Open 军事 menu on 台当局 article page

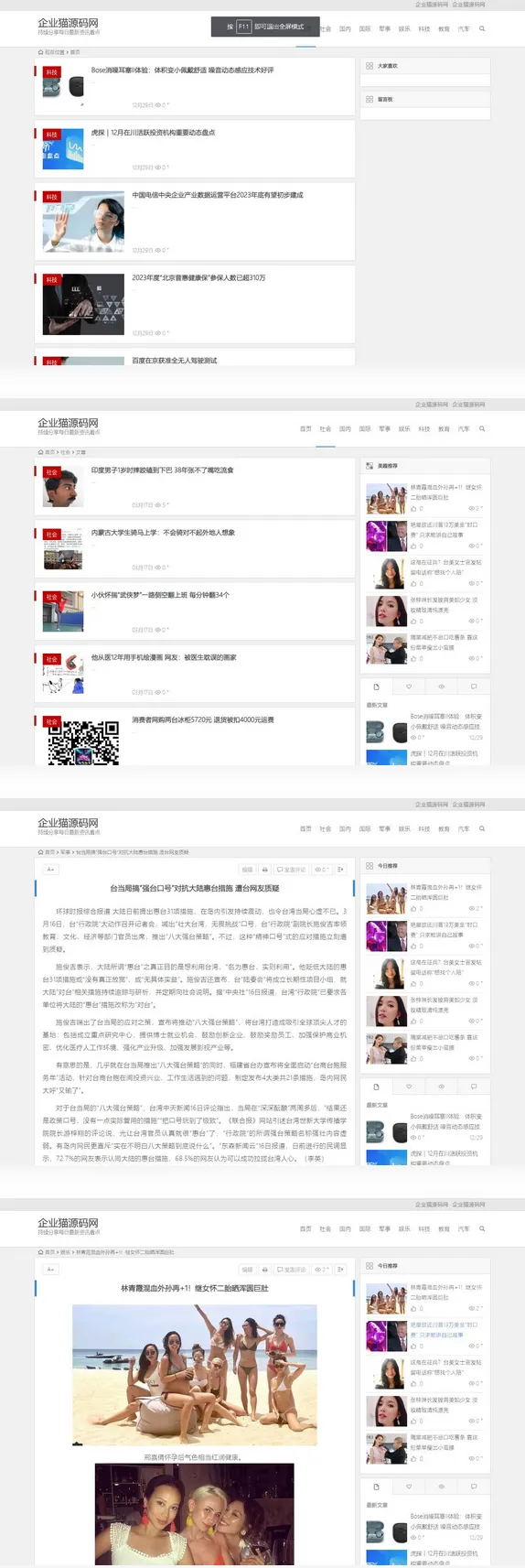point(384,829)
